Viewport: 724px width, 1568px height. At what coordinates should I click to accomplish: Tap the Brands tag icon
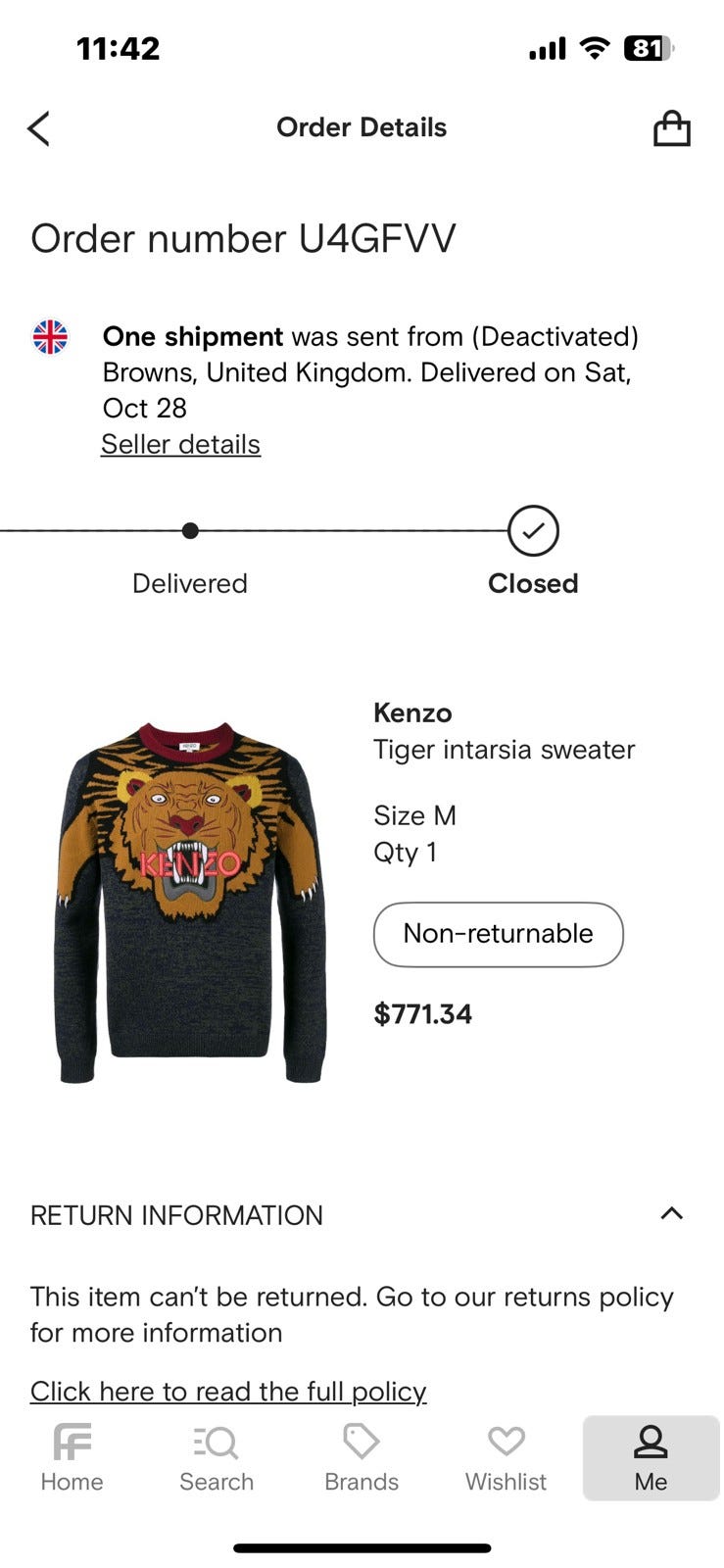(x=361, y=1443)
